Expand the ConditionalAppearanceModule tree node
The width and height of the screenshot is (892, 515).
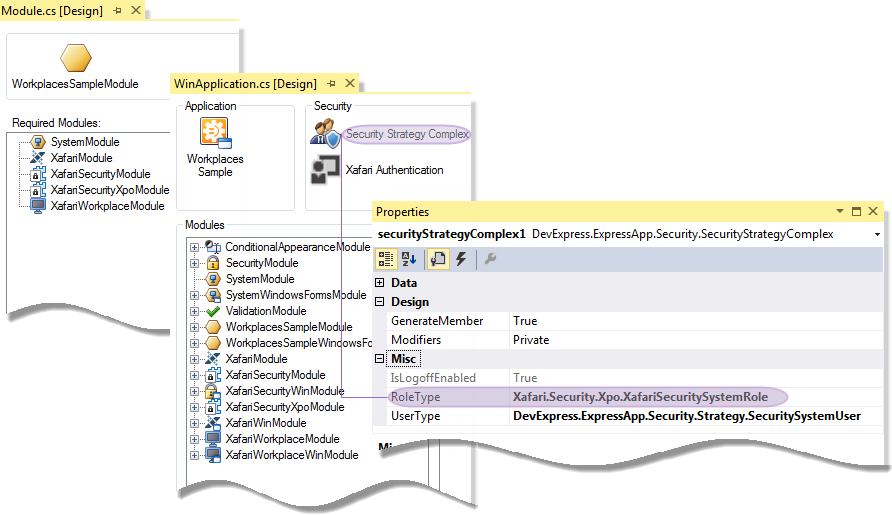point(194,247)
